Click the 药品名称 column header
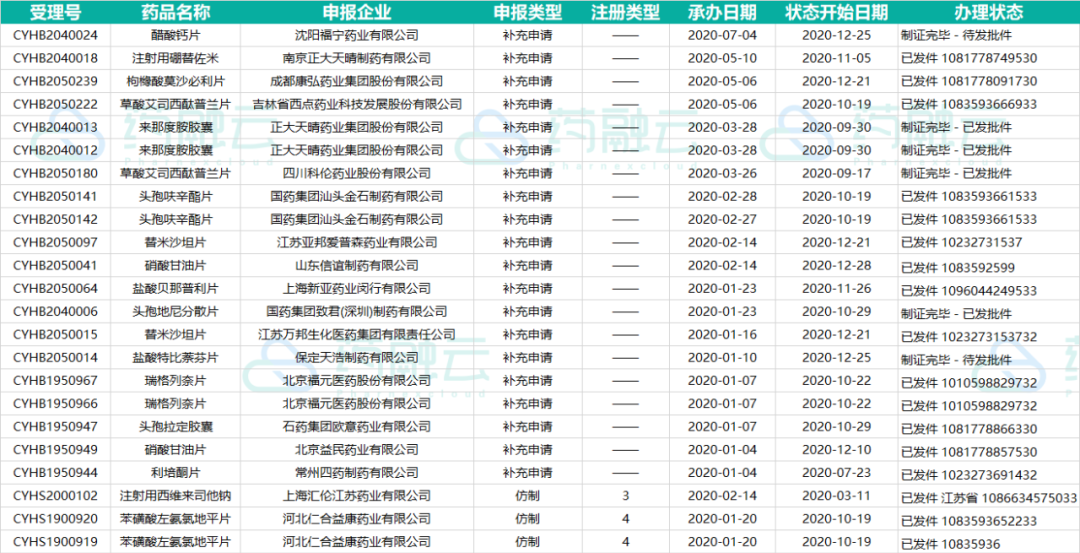 pos(176,12)
